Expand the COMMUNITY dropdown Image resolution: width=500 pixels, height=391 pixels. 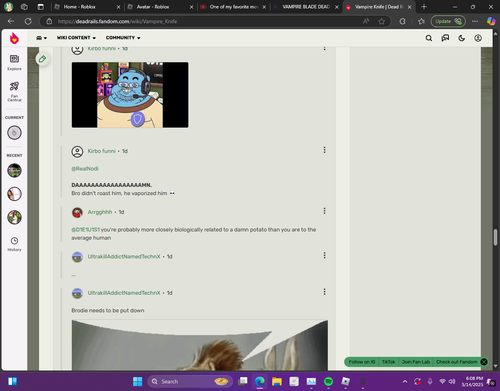coord(123,38)
